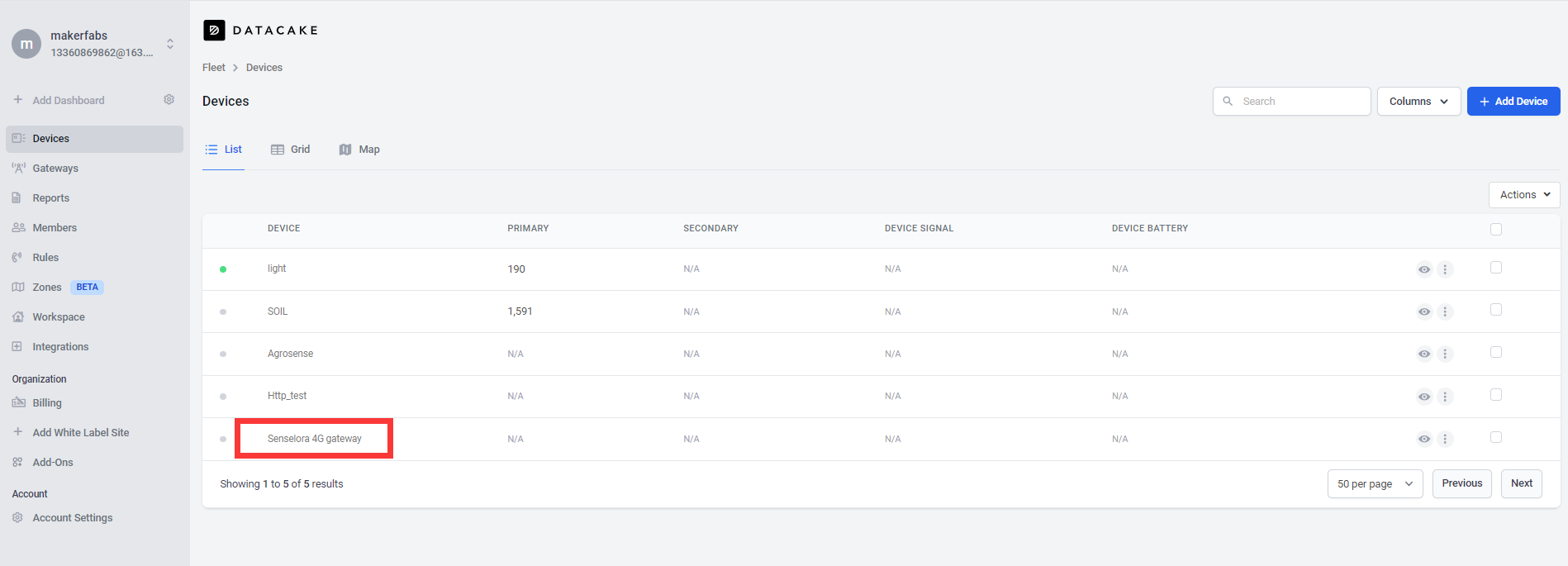Open the 50 per page dropdown
The width and height of the screenshot is (1568, 566).
coord(1375,484)
